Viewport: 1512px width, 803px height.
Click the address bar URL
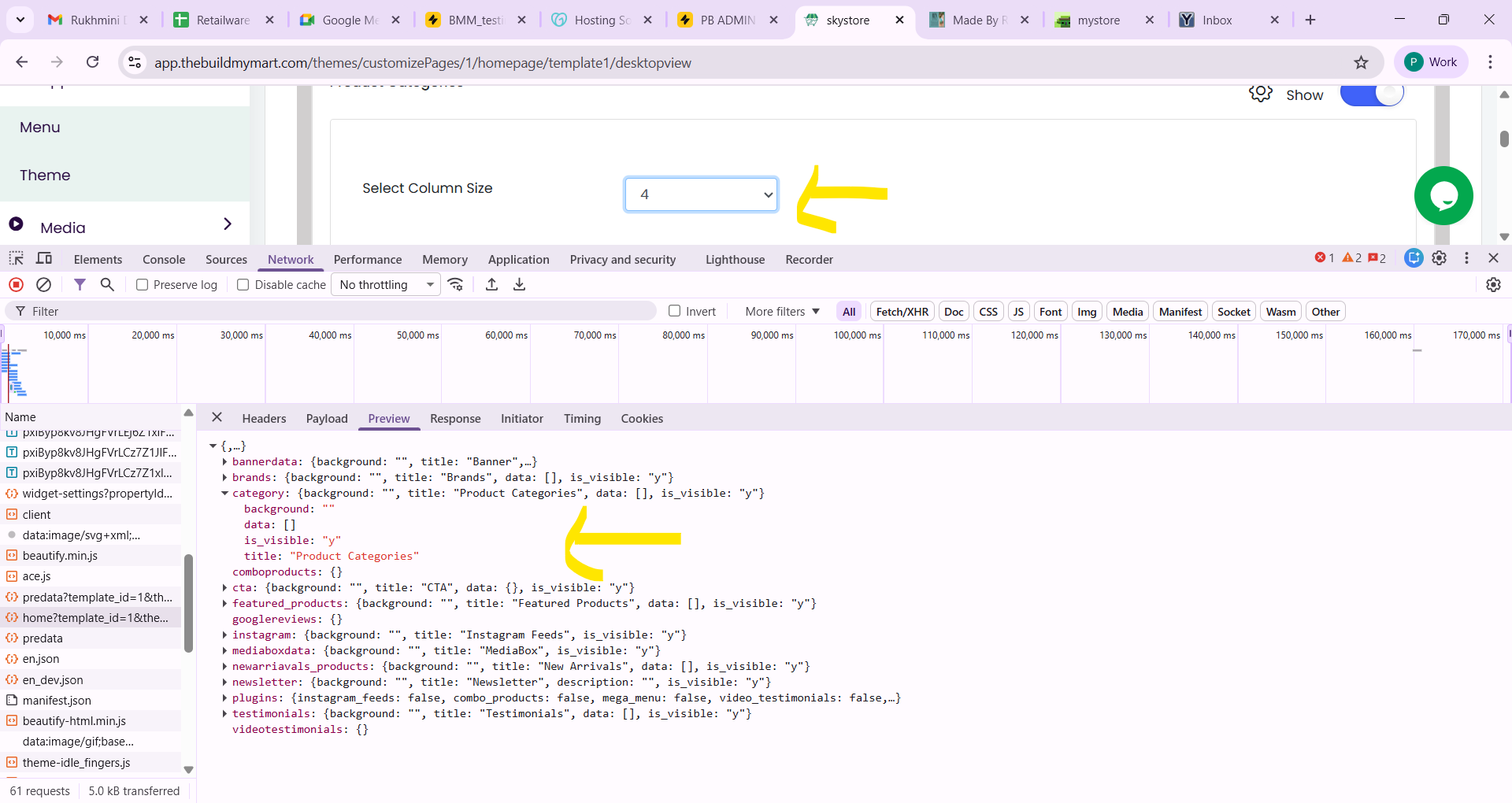pos(423,62)
